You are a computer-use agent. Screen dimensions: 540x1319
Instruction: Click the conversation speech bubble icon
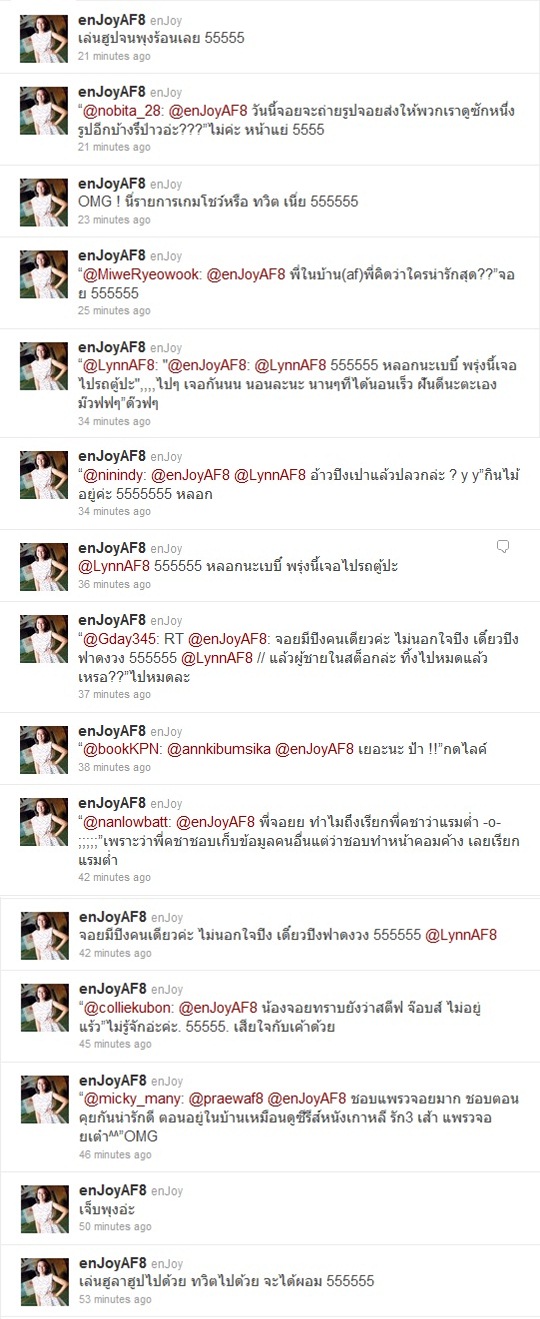coord(504,546)
